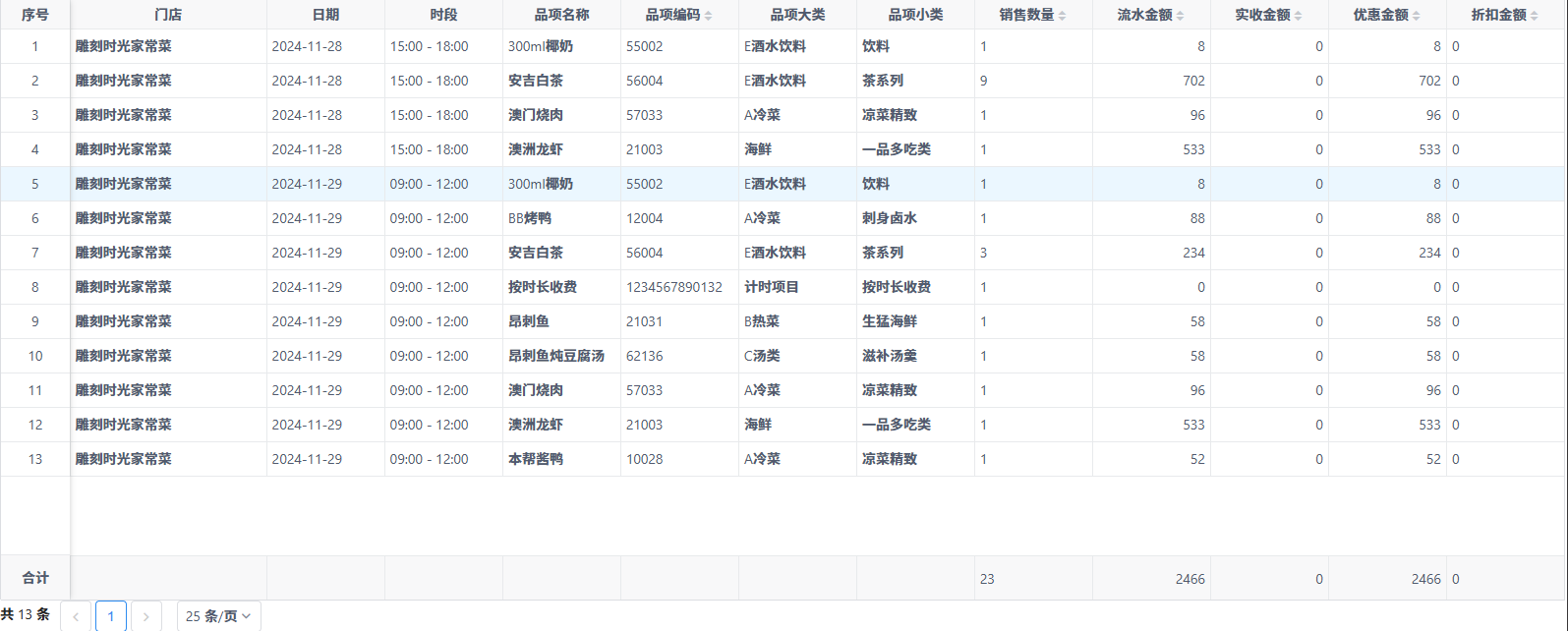Viewport: 1568px width, 631px height.
Task: Click the 门店 column header
Action: coord(168,15)
